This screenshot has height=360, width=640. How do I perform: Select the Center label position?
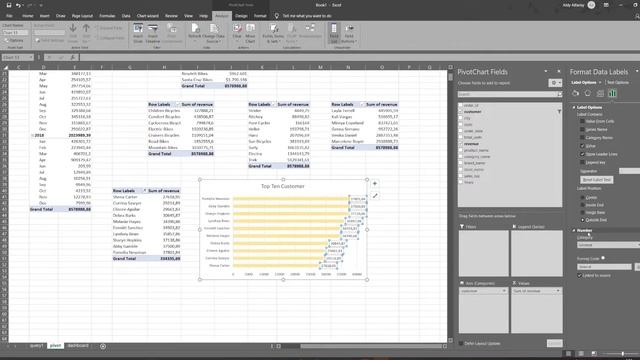[582, 198]
